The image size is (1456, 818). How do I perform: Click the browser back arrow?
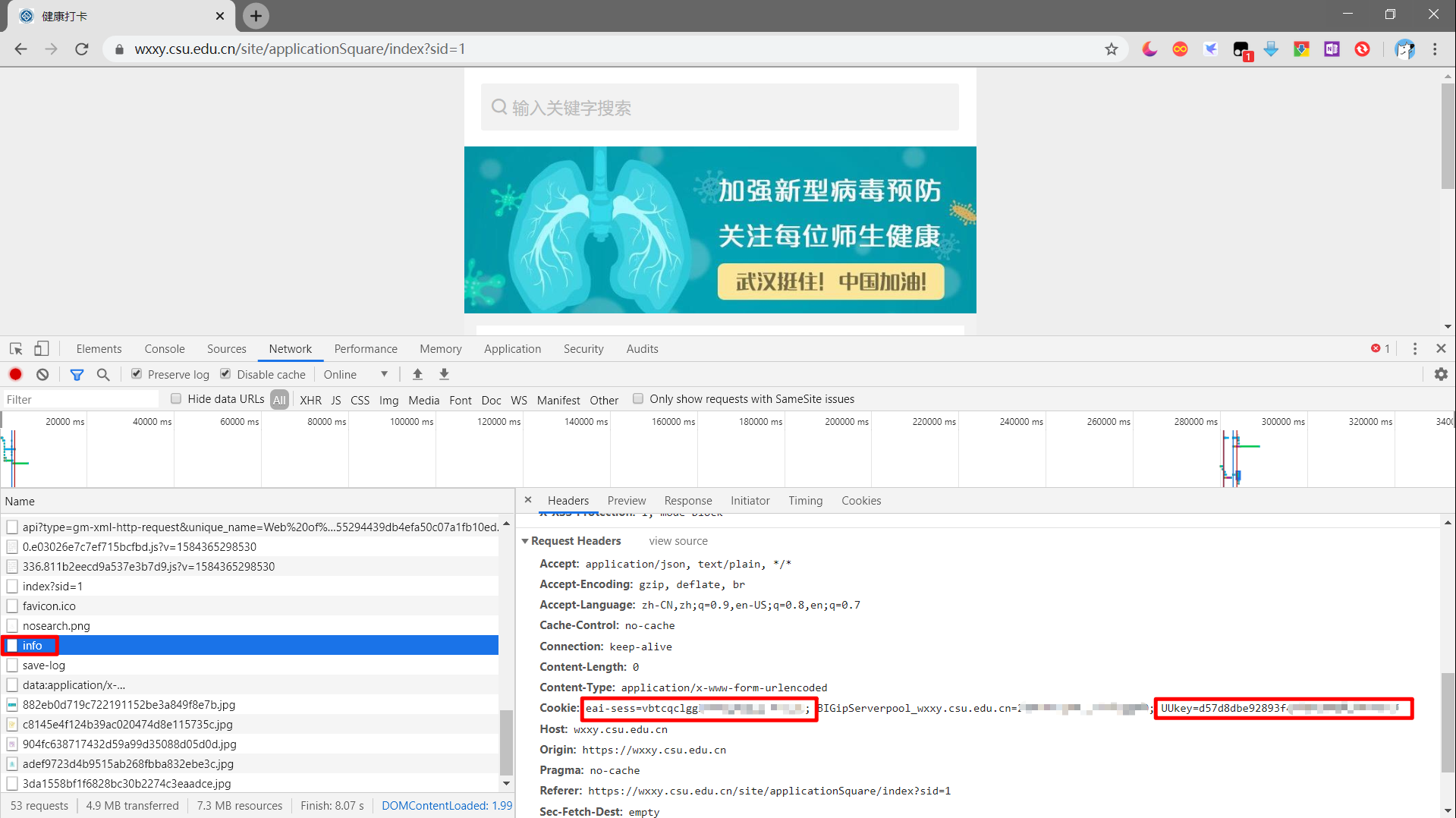[x=20, y=49]
